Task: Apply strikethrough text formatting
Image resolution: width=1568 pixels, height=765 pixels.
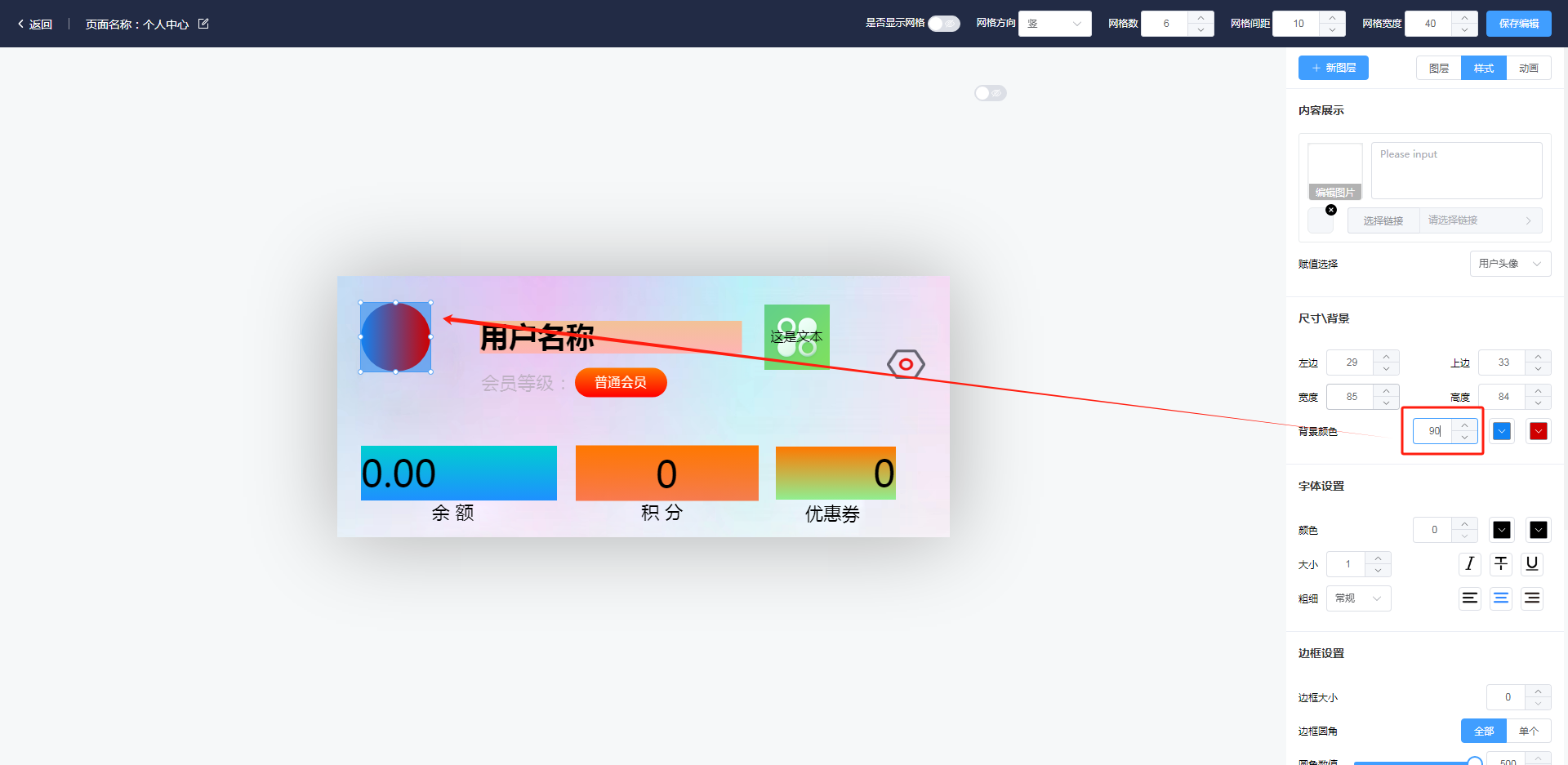Action: pos(1501,564)
